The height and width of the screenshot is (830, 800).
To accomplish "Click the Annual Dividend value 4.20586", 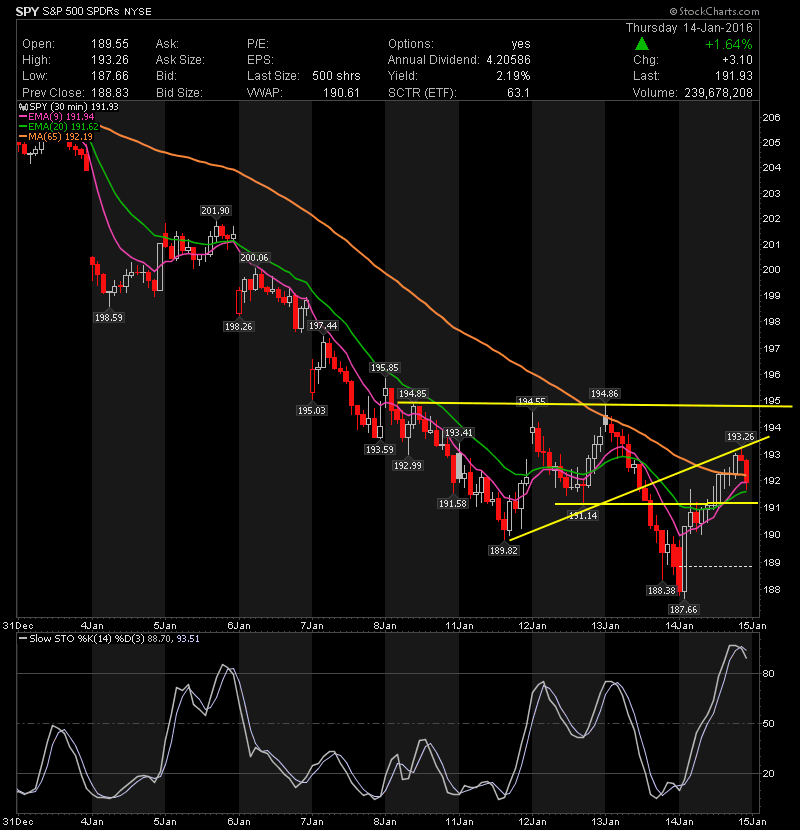I will coord(508,60).
